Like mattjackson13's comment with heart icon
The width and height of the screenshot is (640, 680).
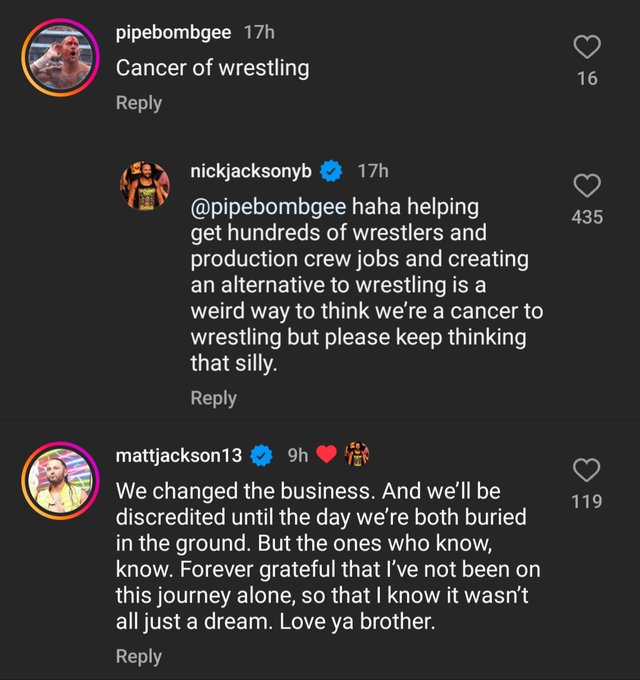[x=587, y=470]
